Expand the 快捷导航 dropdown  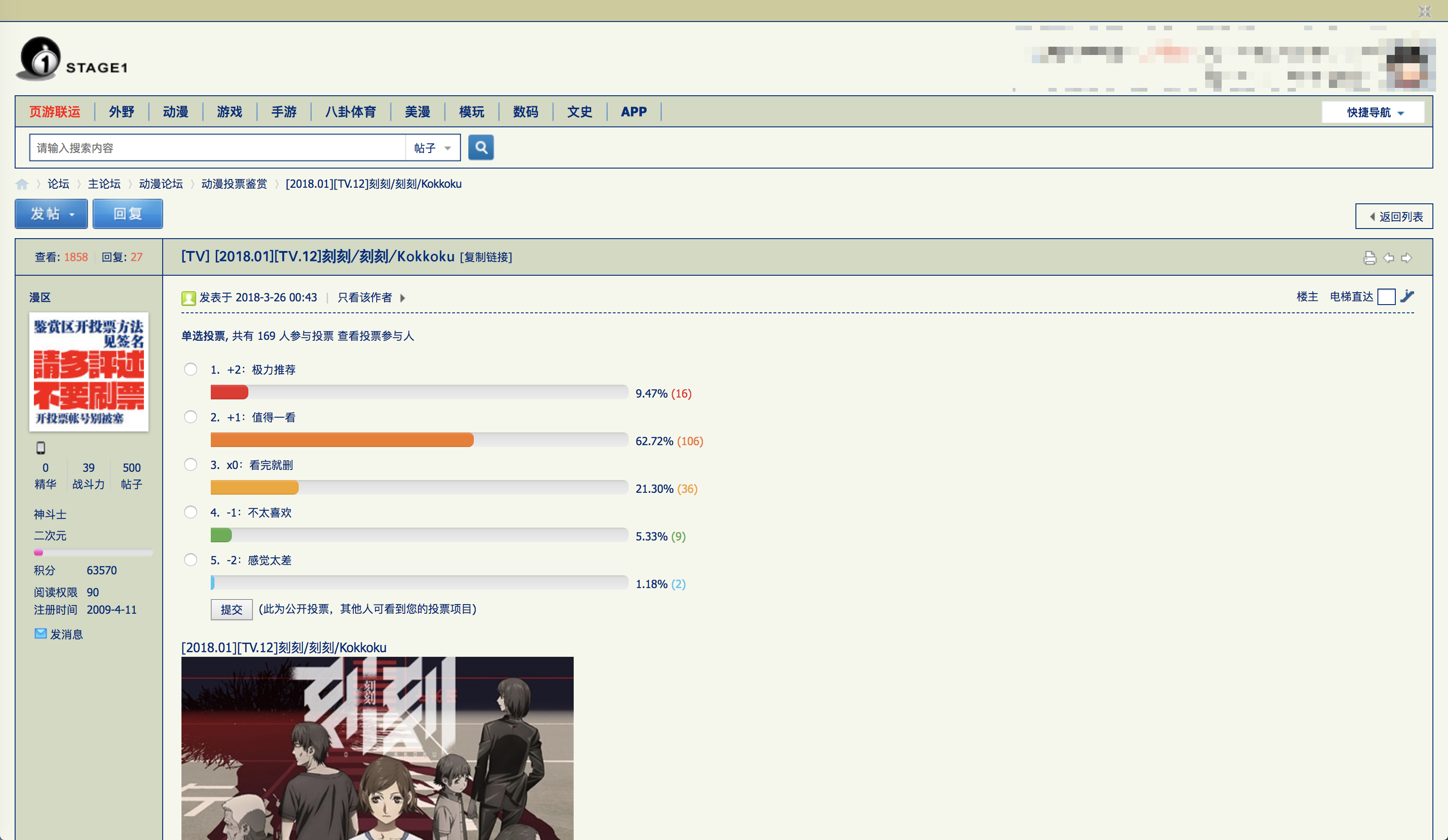pos(1374,112)
